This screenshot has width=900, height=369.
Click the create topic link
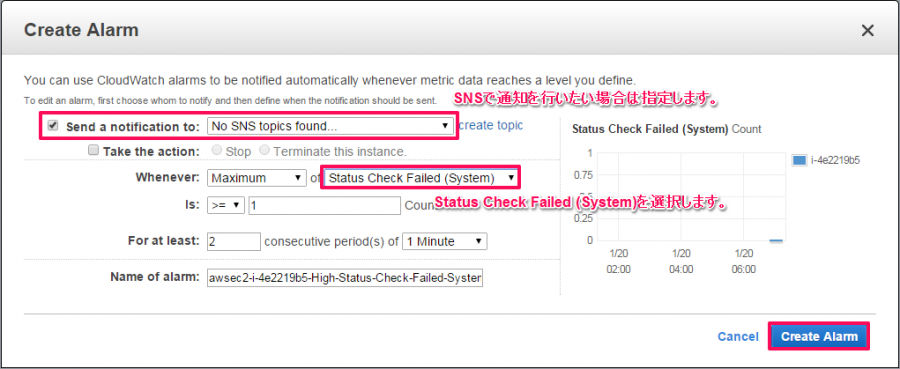point(491,125)
